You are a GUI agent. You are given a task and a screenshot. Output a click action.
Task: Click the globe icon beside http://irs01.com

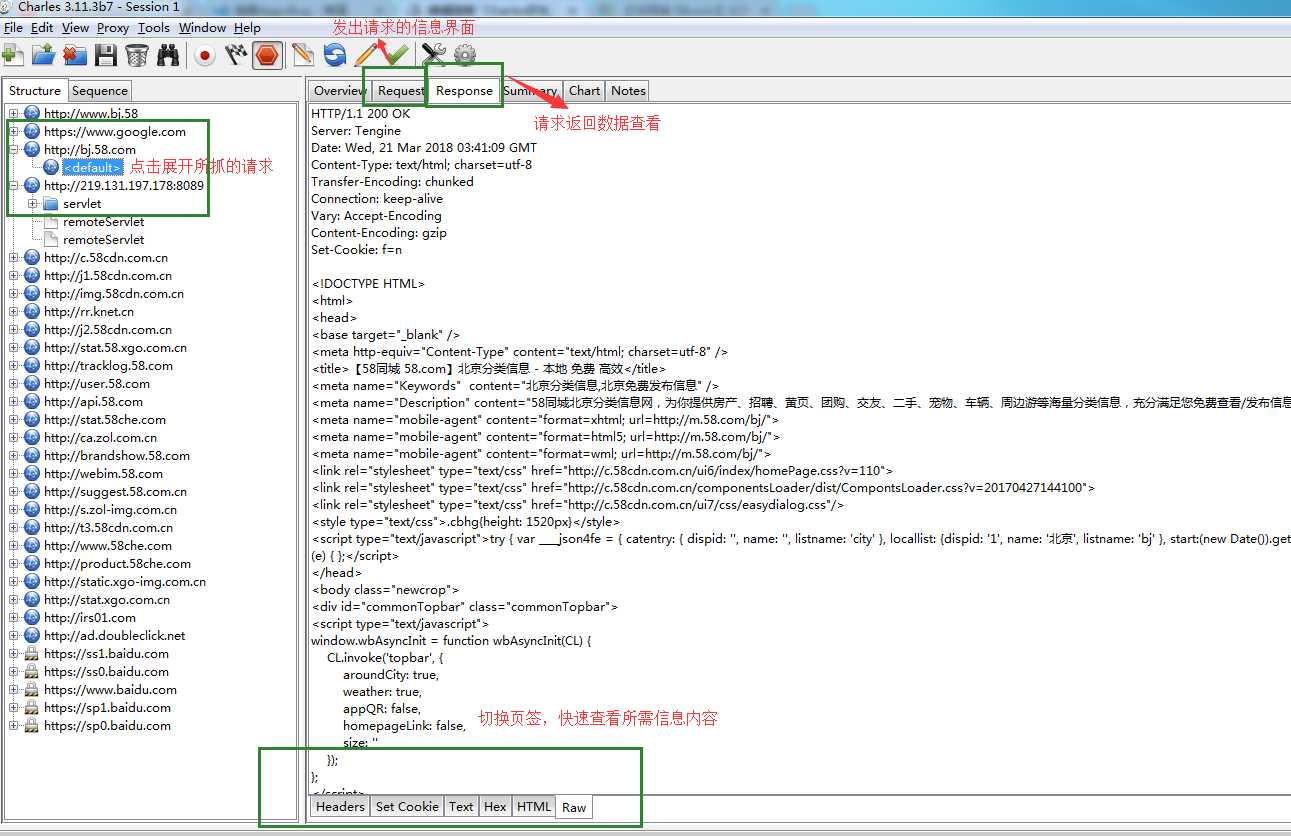tap(32, 618)
